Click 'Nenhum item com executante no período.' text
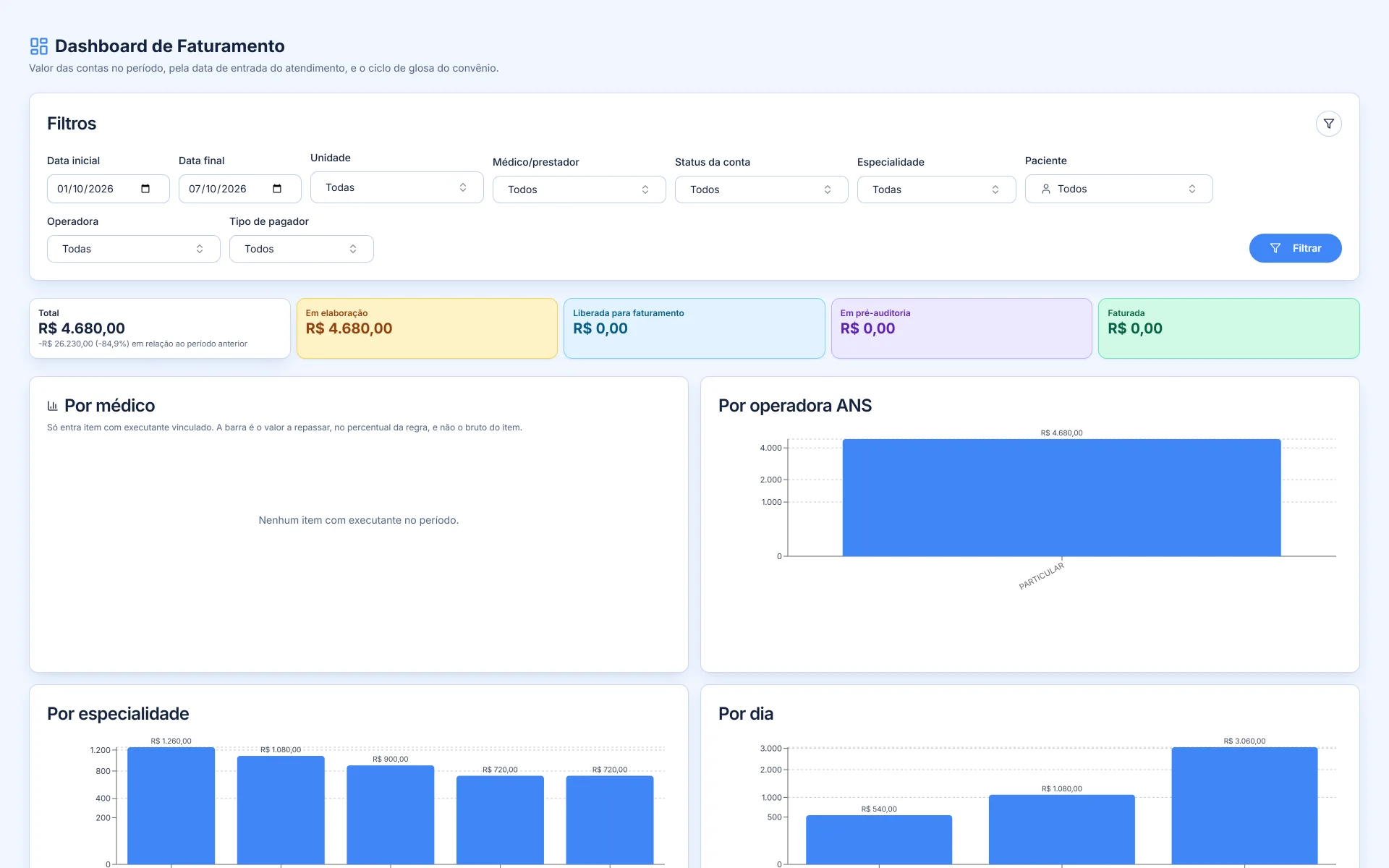The image size is (1389, 868). click(x=359, y=520)
